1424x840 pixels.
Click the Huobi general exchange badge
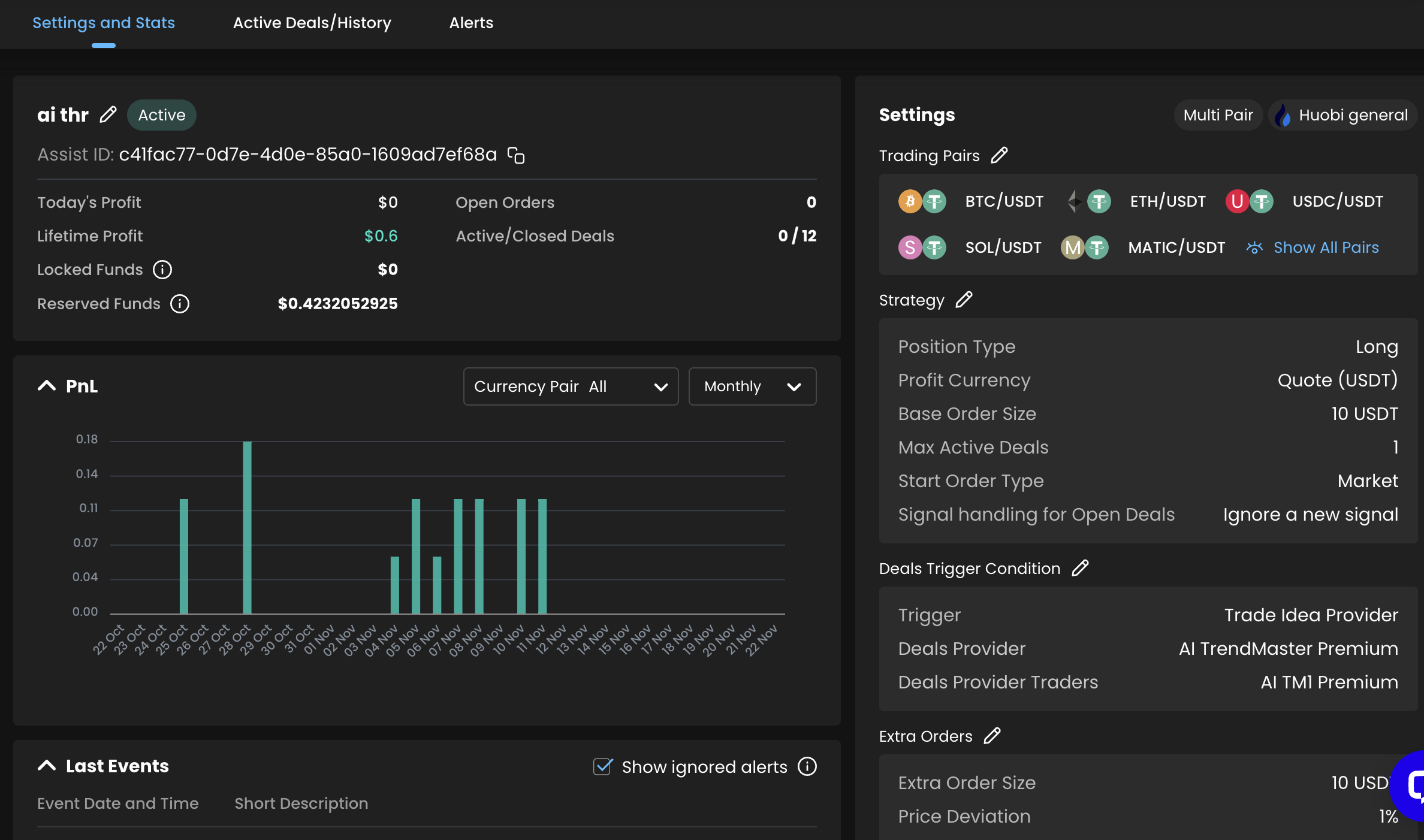pyautogui.click(x=1342, y=115)
